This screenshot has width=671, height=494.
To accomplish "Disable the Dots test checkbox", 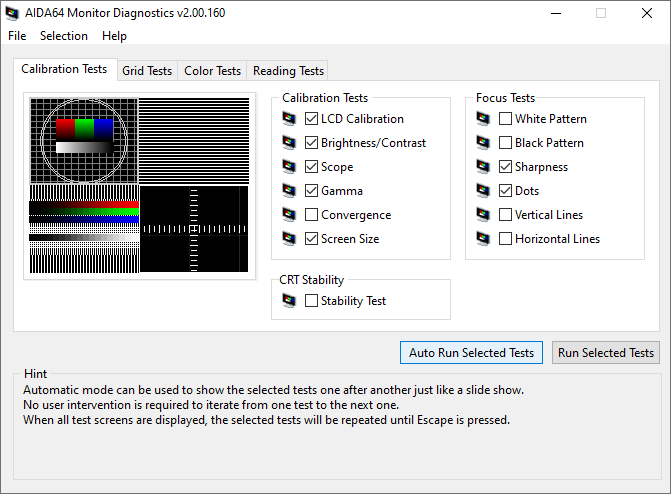I will coord(505,190).
